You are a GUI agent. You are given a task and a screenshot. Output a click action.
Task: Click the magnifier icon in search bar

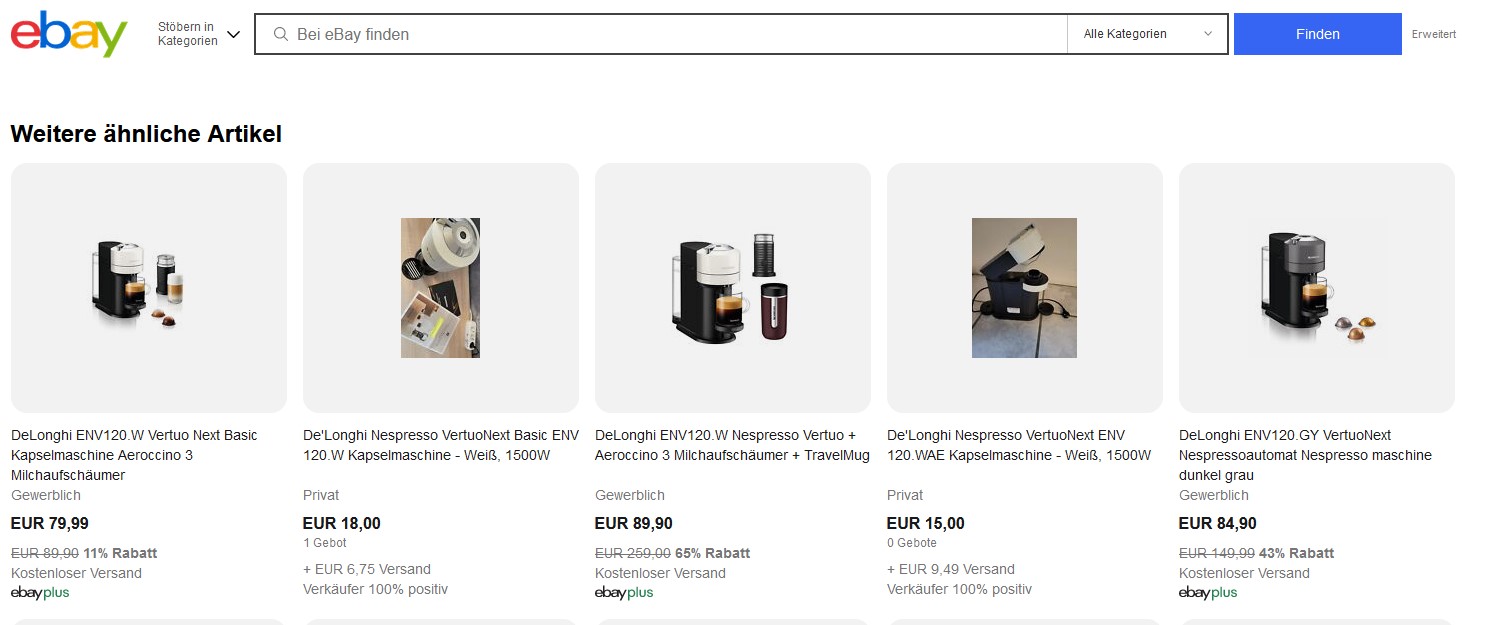click(281, 34)
